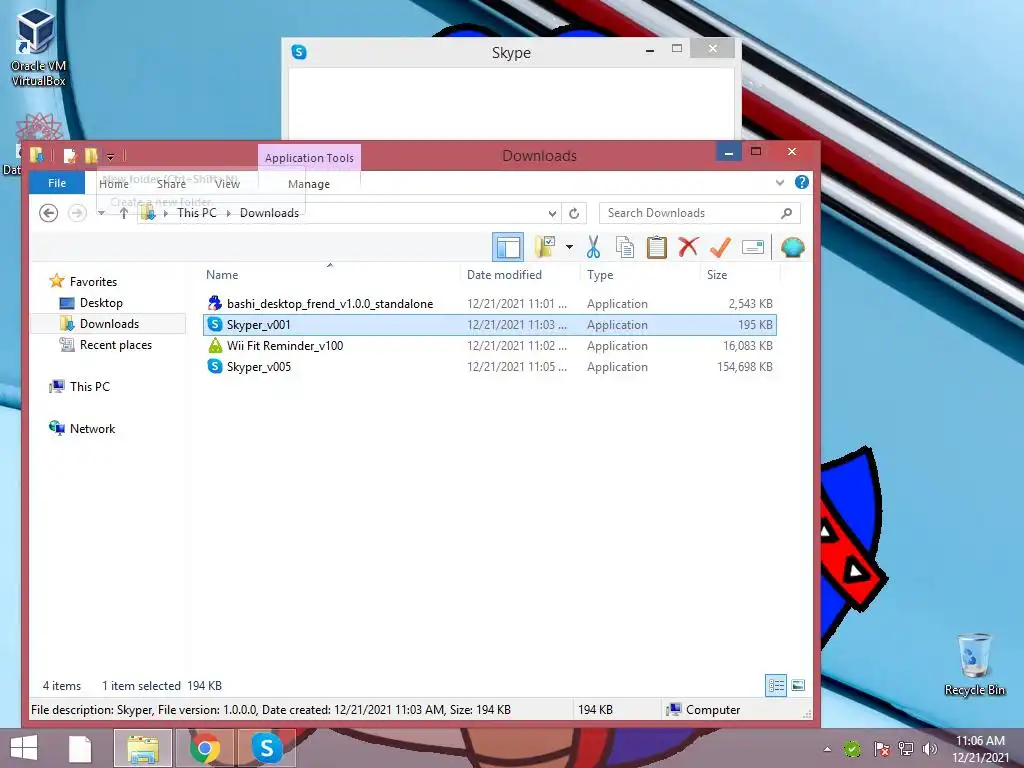1024x768 pixels.
Task: Select bashi_desktop_frend_v1.0.0_standalone file
Action: [x=490, y=304]
